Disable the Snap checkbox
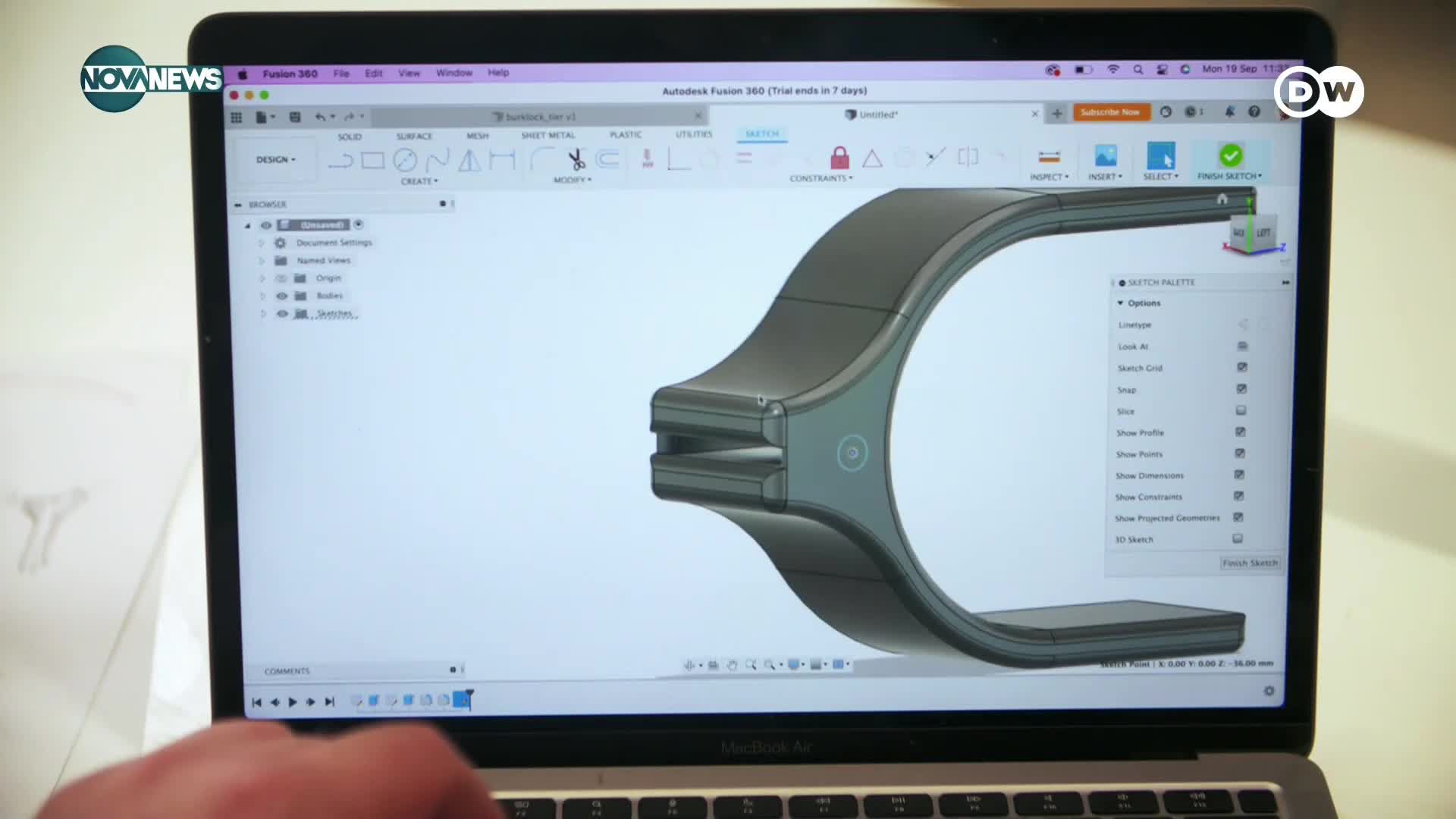This screenshot has height=819, width=1456. pyautogui.click(x=1241, y=389)
